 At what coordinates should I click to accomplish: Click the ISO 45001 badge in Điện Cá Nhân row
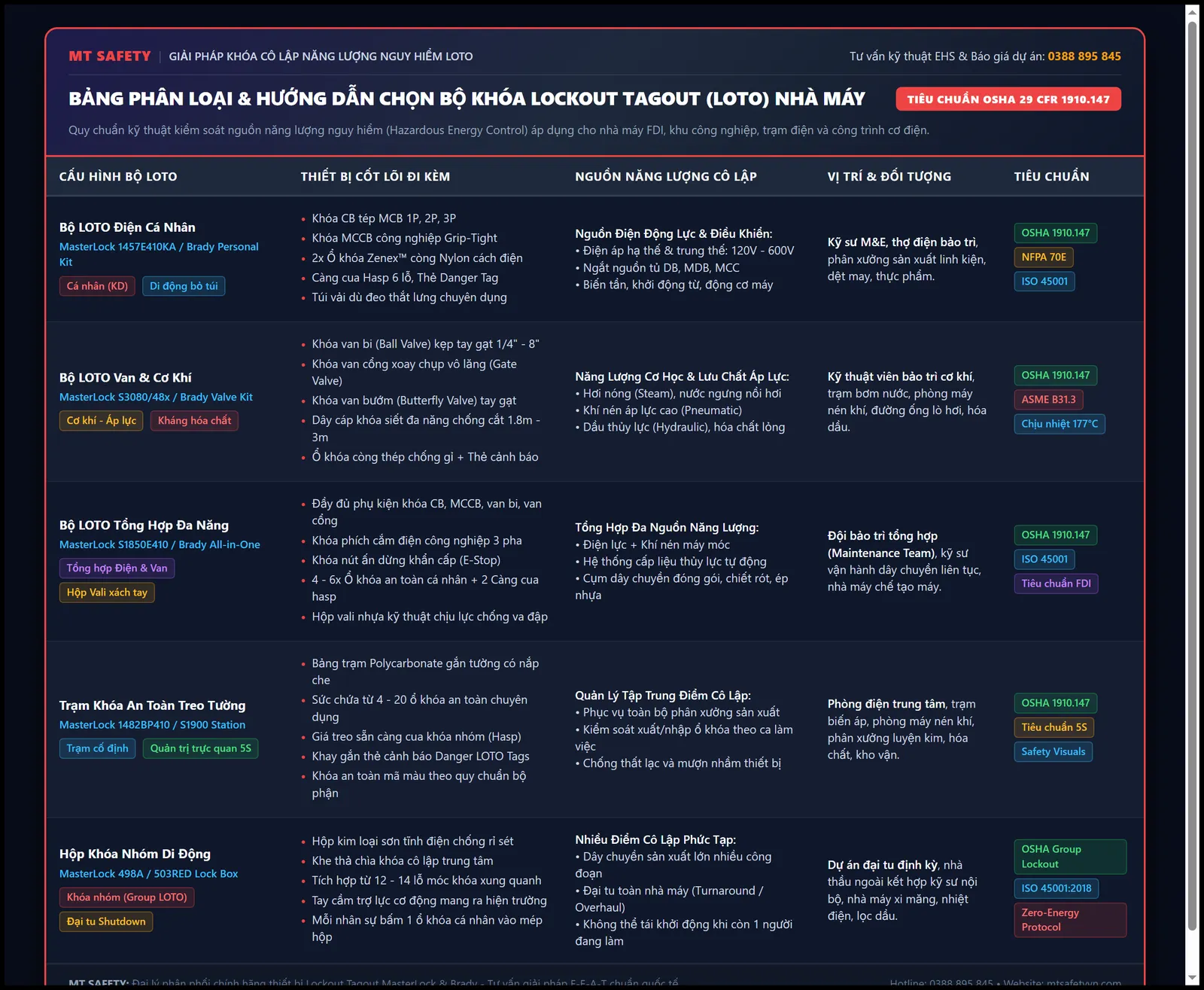1044,282
